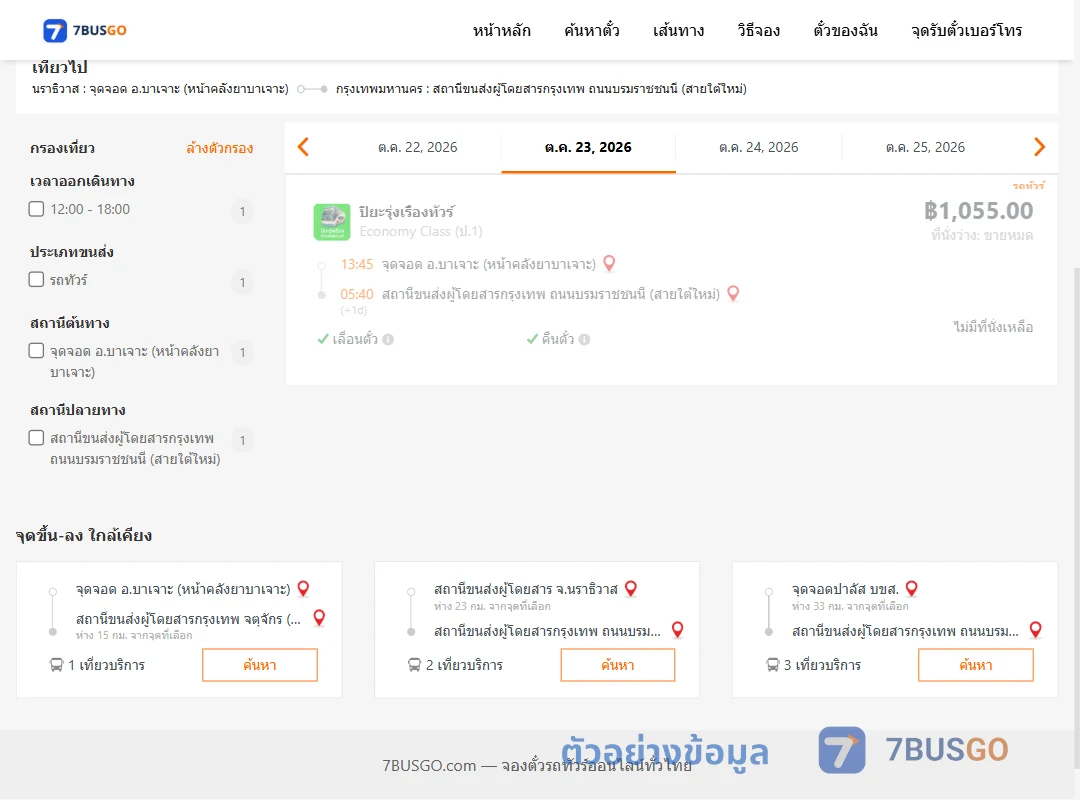Click the 13:45 departure time

click(357, 264)
